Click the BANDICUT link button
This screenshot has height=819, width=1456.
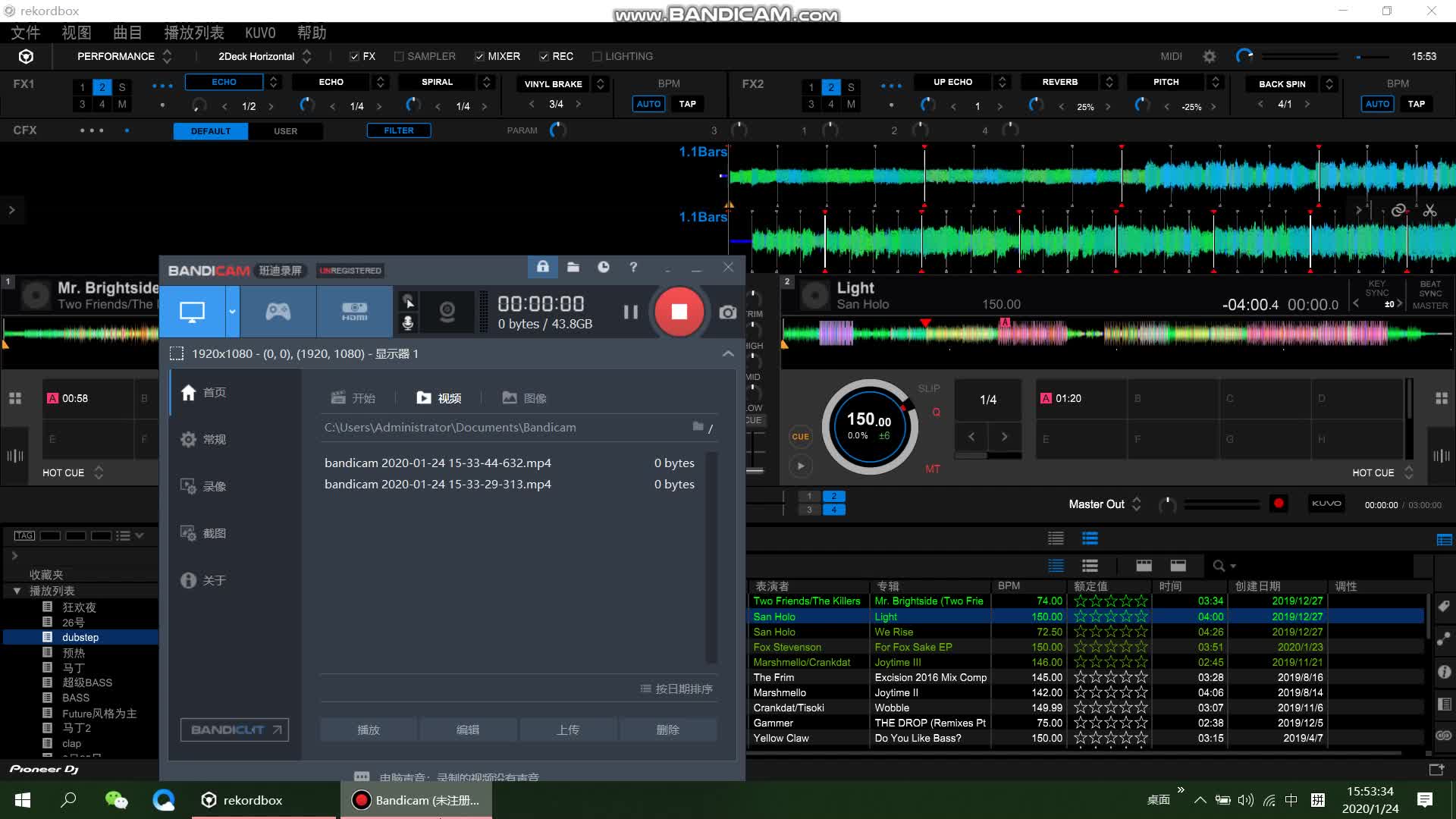234,730
